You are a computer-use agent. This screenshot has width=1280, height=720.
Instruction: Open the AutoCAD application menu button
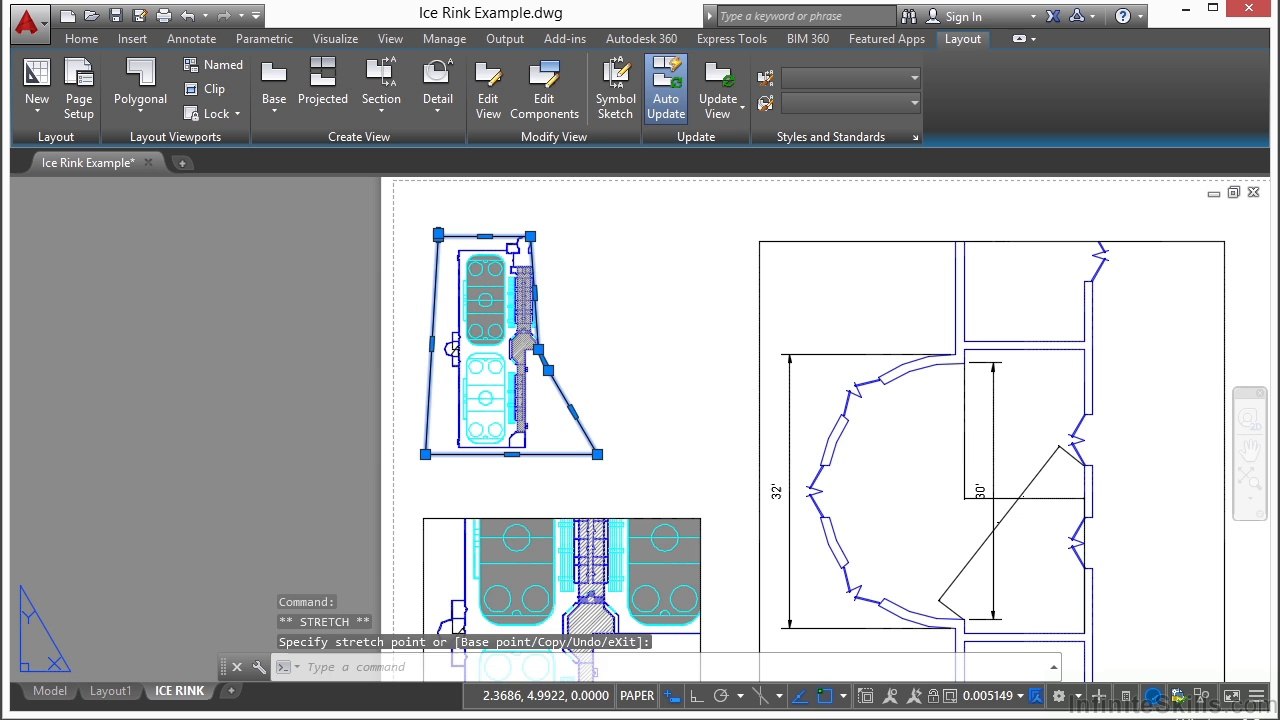[28, 22]
